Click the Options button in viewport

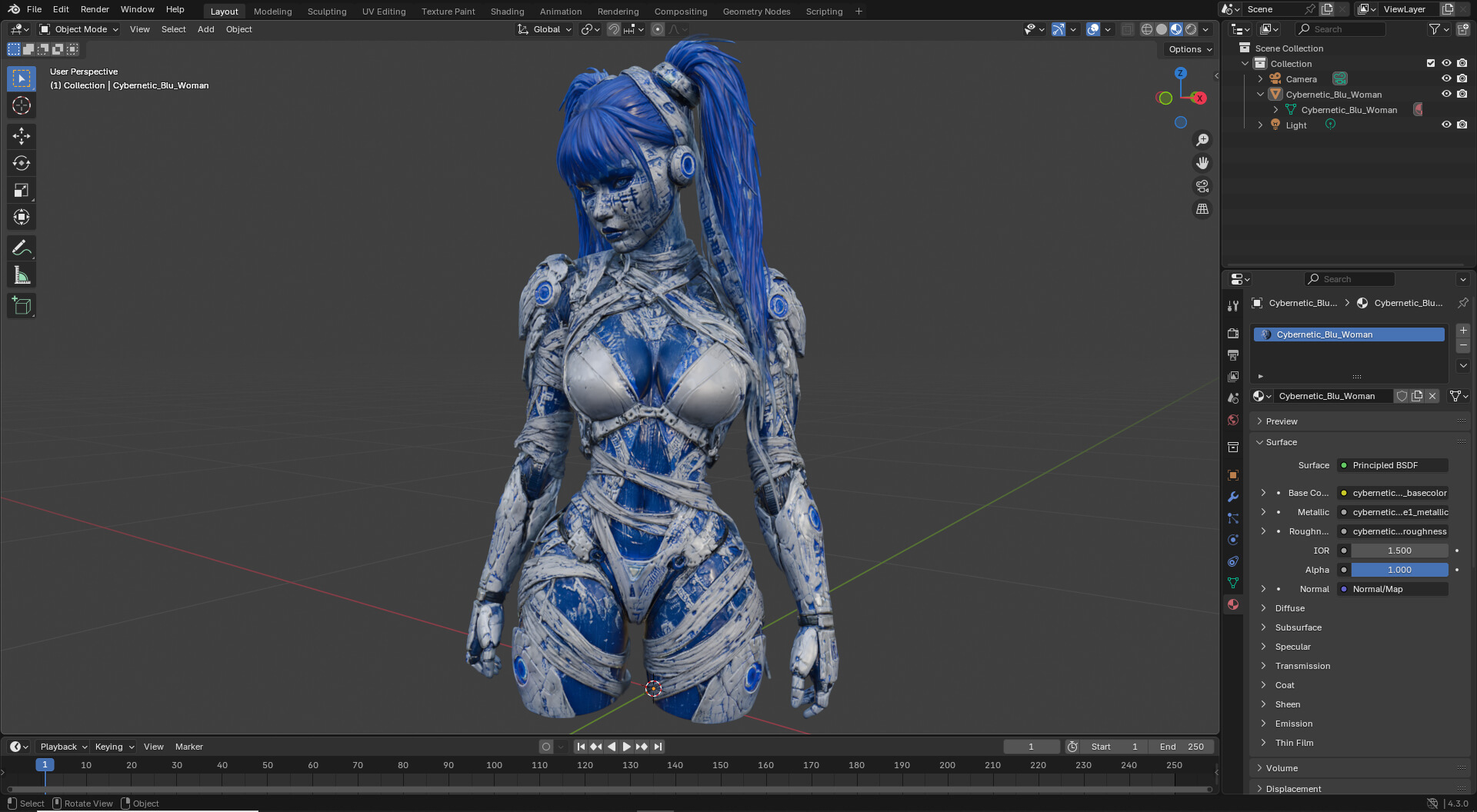(x=1189, y=49)
